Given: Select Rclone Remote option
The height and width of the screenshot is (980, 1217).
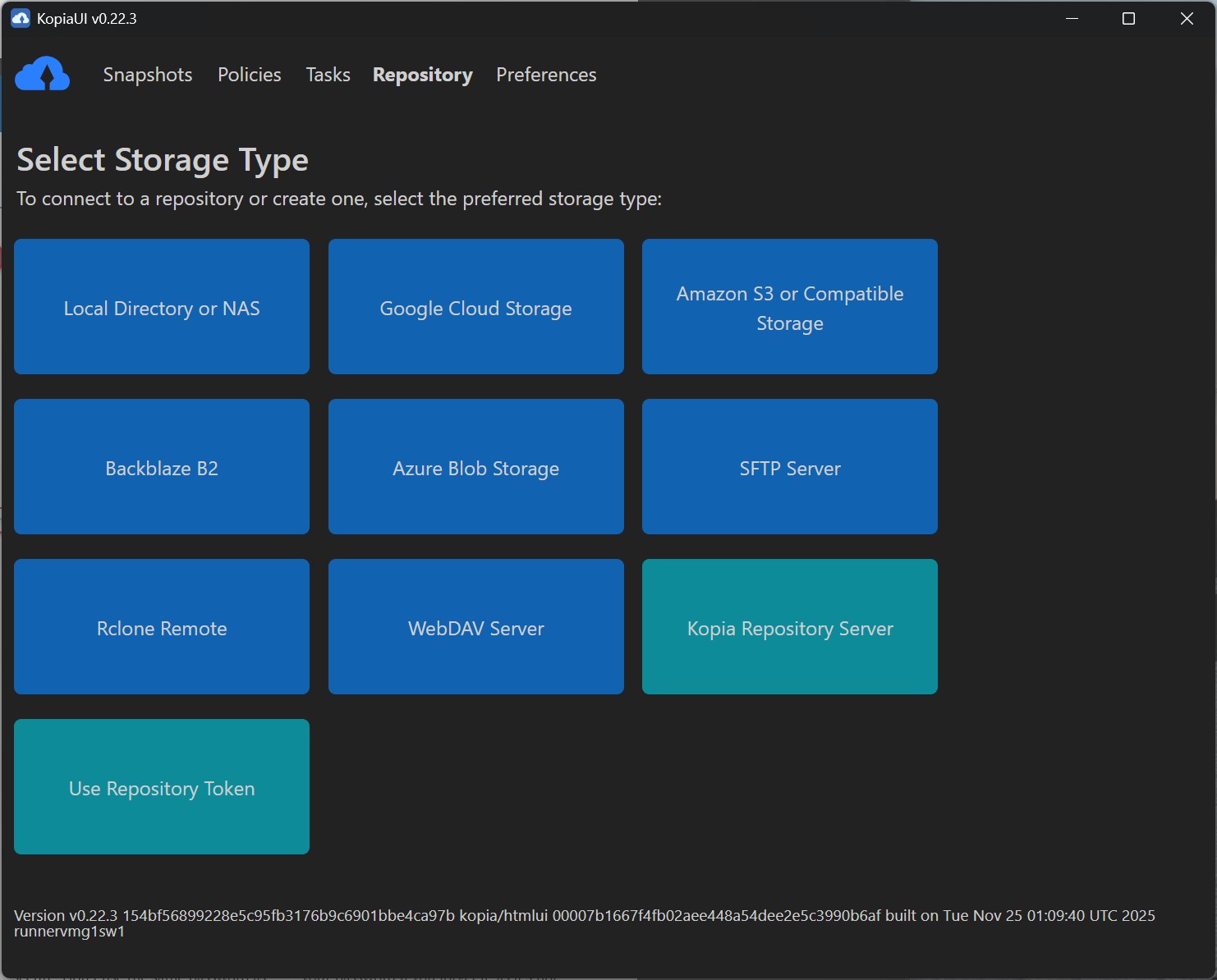Looking at the screenshot, I should pyautogui.click(x=162, y=627).
